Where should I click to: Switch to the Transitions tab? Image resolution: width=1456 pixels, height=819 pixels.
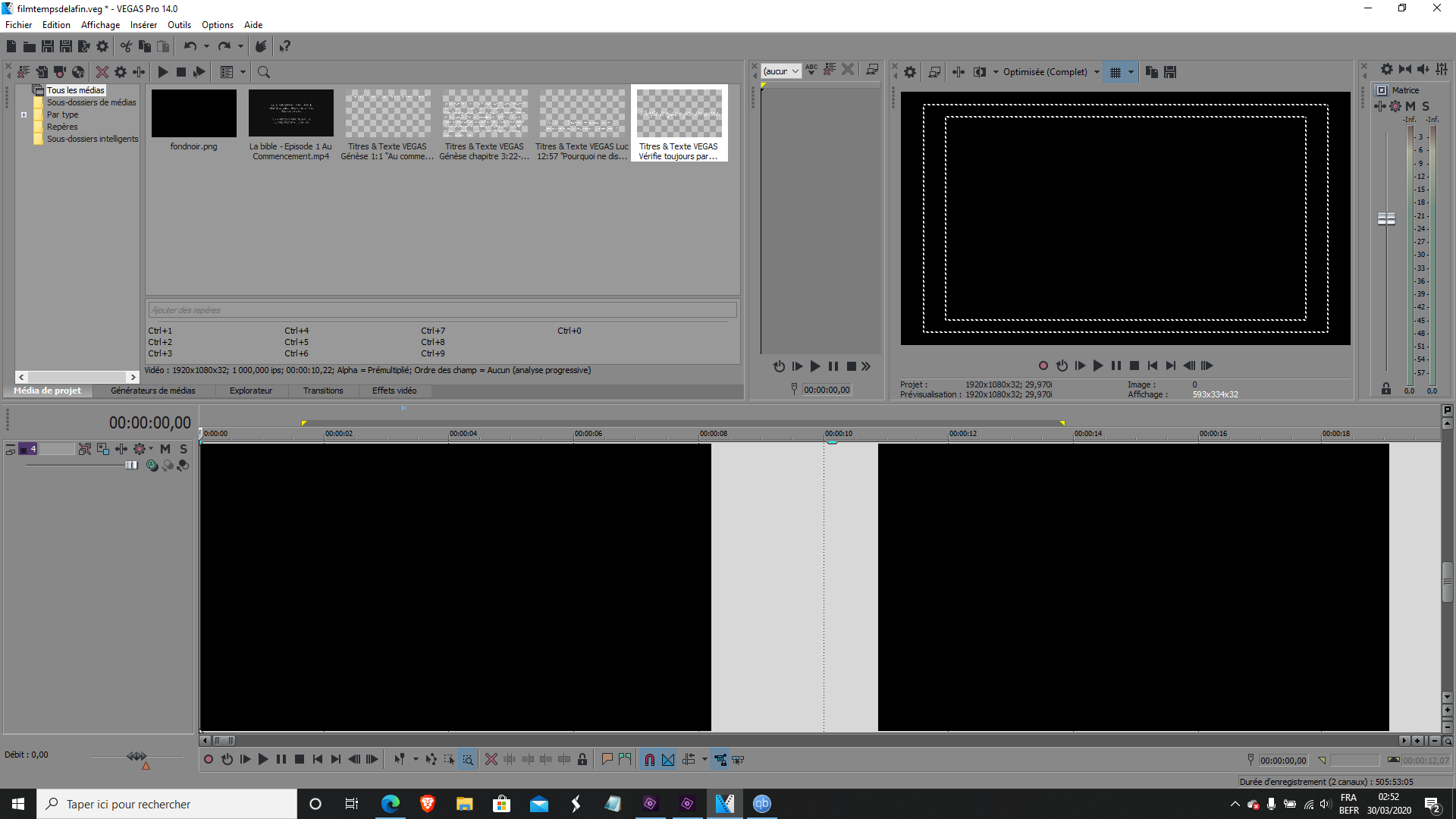click(323, 391)
